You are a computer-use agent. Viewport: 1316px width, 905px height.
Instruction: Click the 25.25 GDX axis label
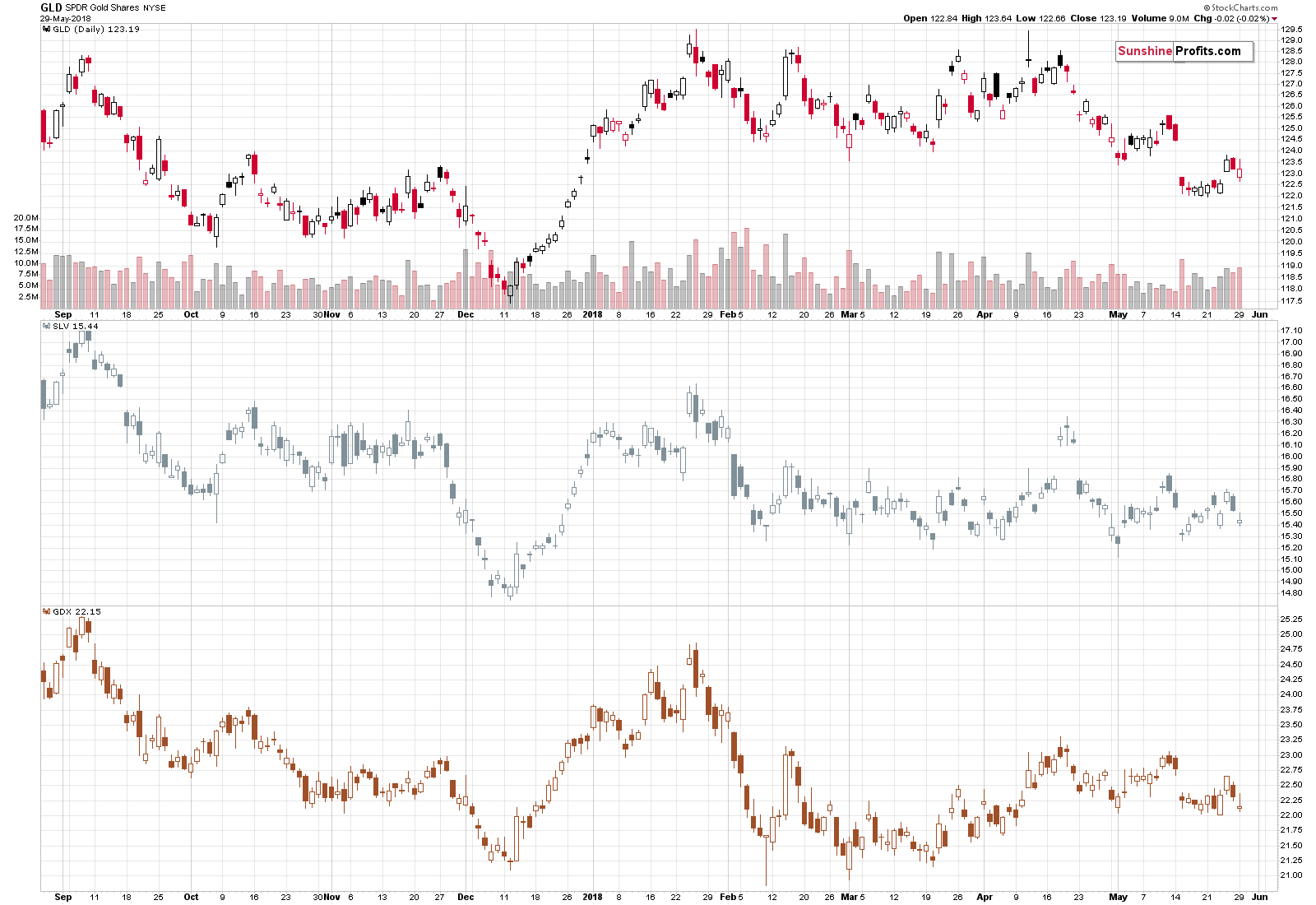point(1291,619)
